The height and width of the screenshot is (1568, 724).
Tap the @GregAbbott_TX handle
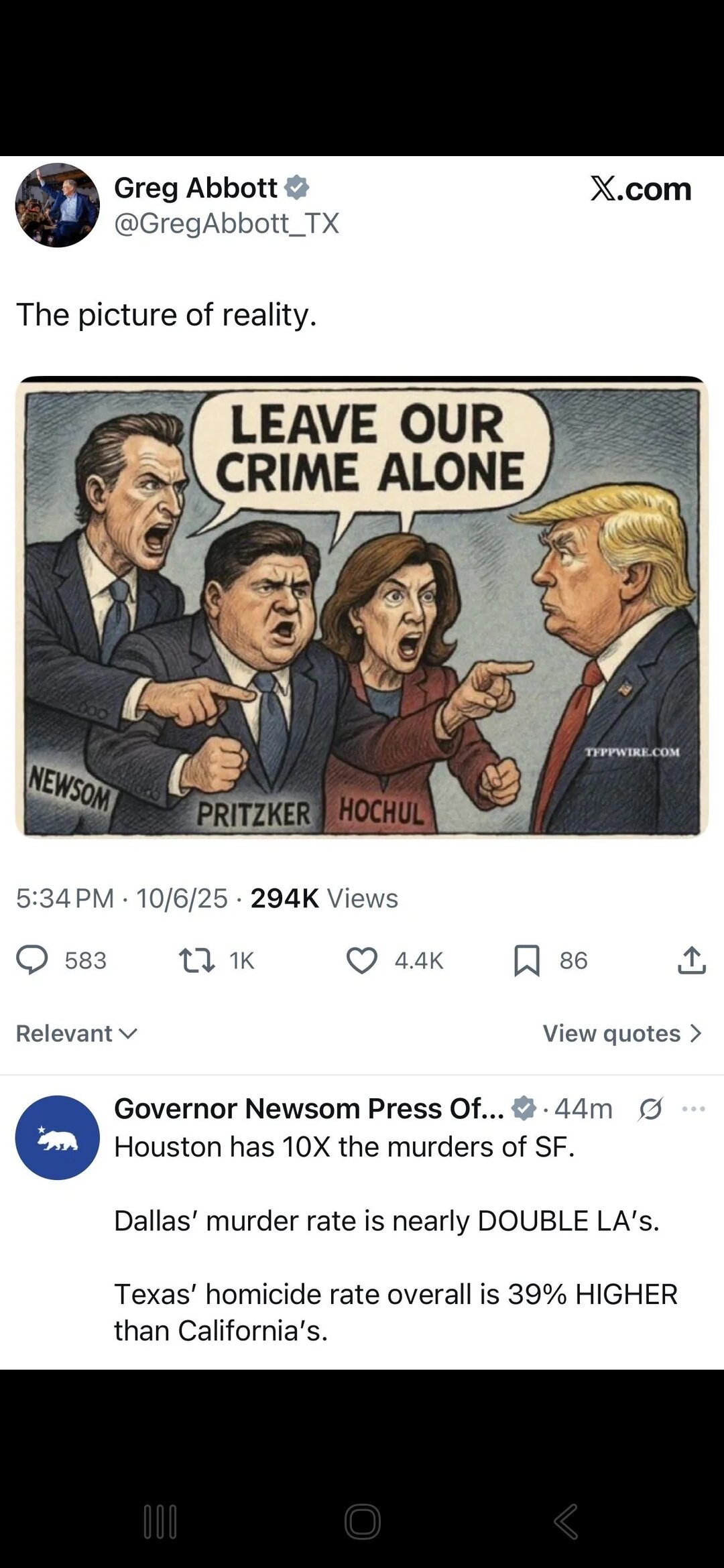click(x=227, y=223)
